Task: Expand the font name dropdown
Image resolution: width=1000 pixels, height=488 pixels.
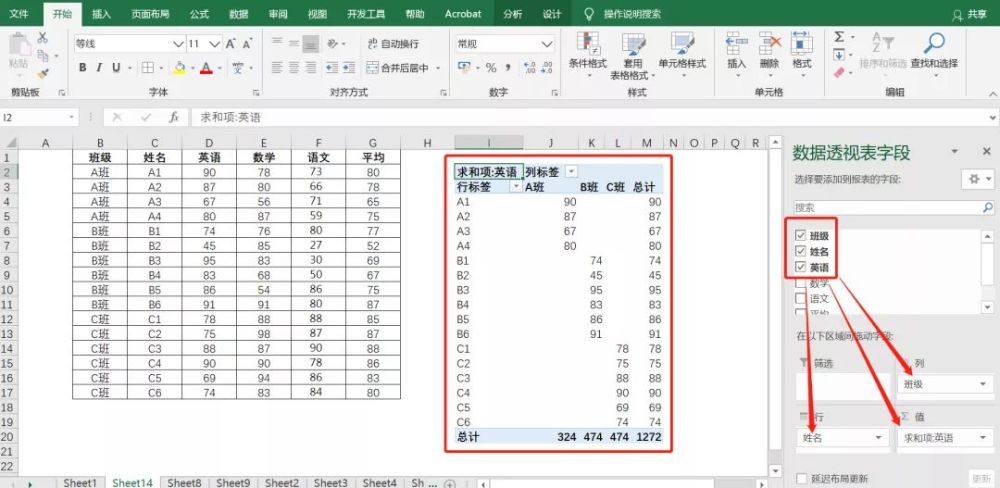Action: [x=178, y=44]
